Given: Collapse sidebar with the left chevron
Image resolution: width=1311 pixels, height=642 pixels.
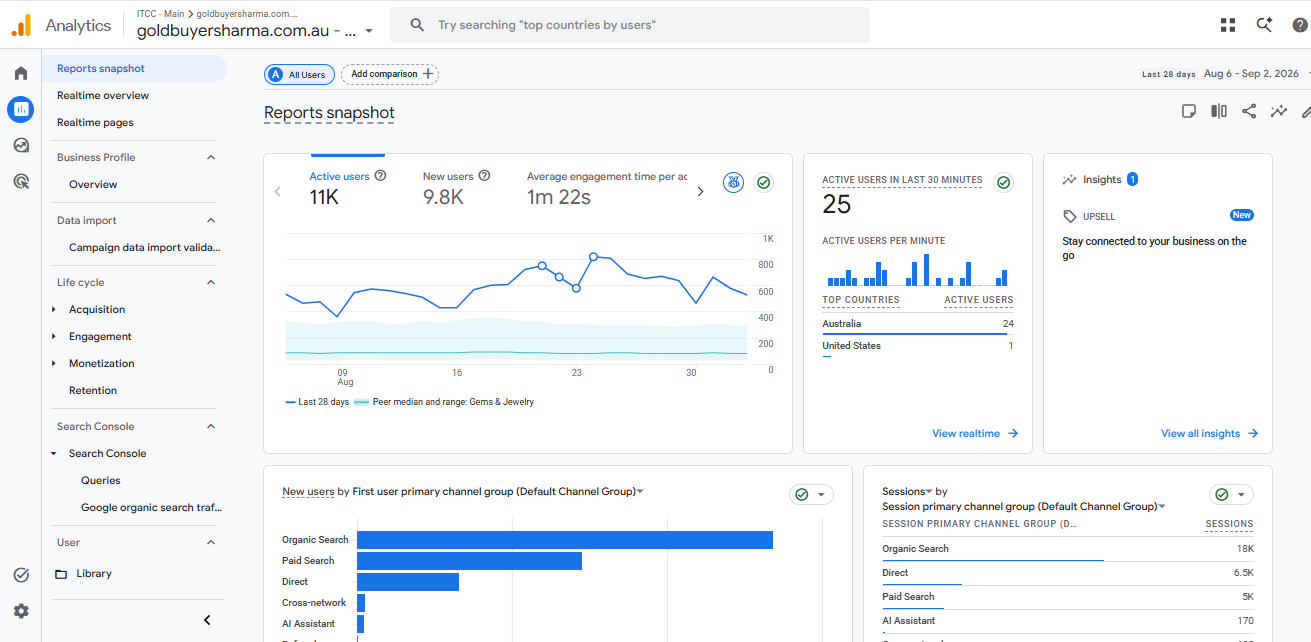Looking at the screenshot, I should [207, 620].
